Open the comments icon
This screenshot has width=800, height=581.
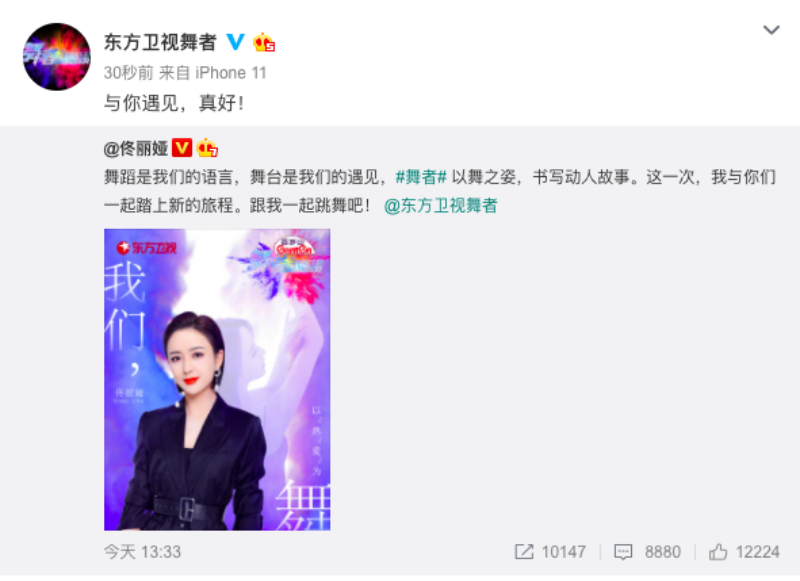tap(623, 551)
